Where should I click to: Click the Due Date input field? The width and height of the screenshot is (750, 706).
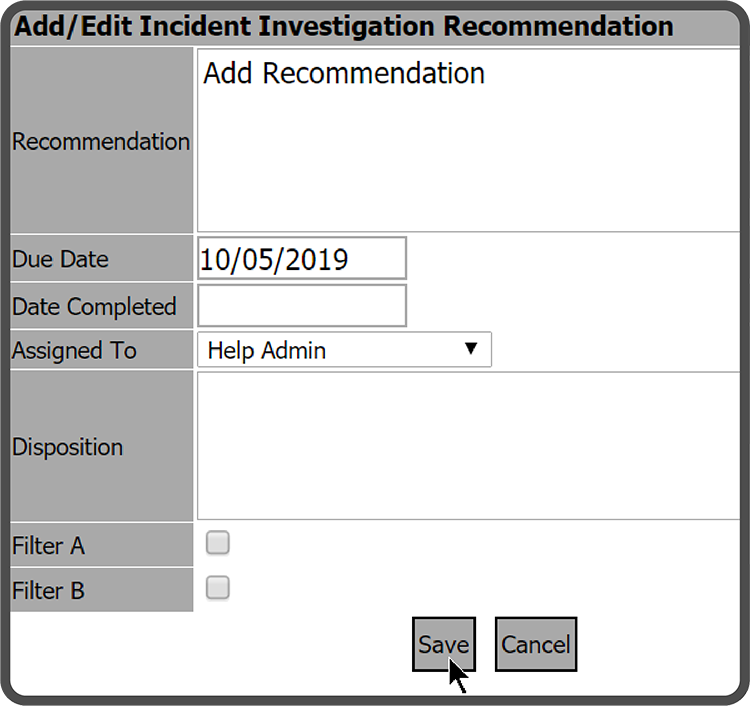(x=302, y=258)
